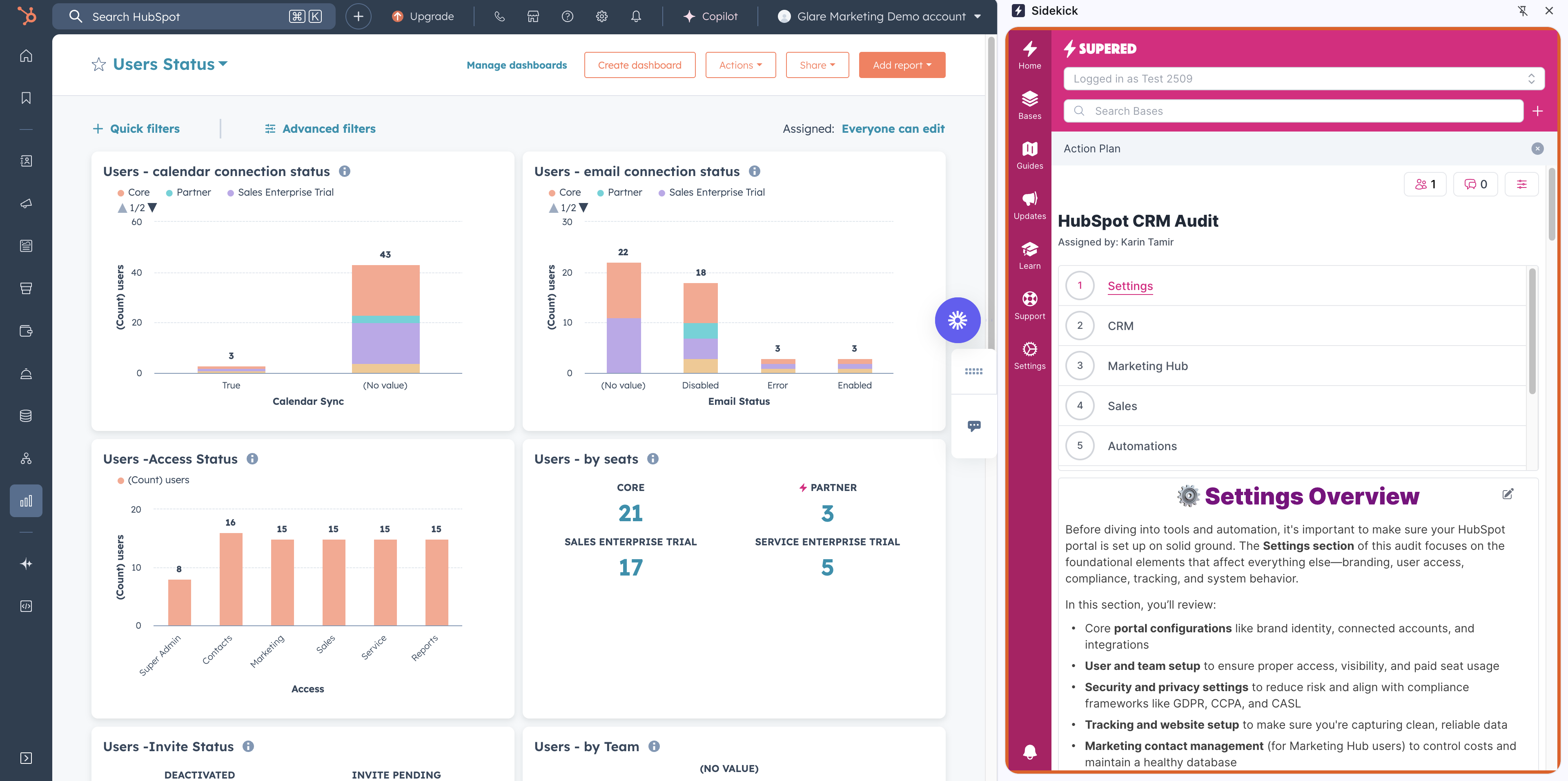This screenshot has width=1568, height=781.
Task: Expand the Share dropdown
Action: pos(817,65)
